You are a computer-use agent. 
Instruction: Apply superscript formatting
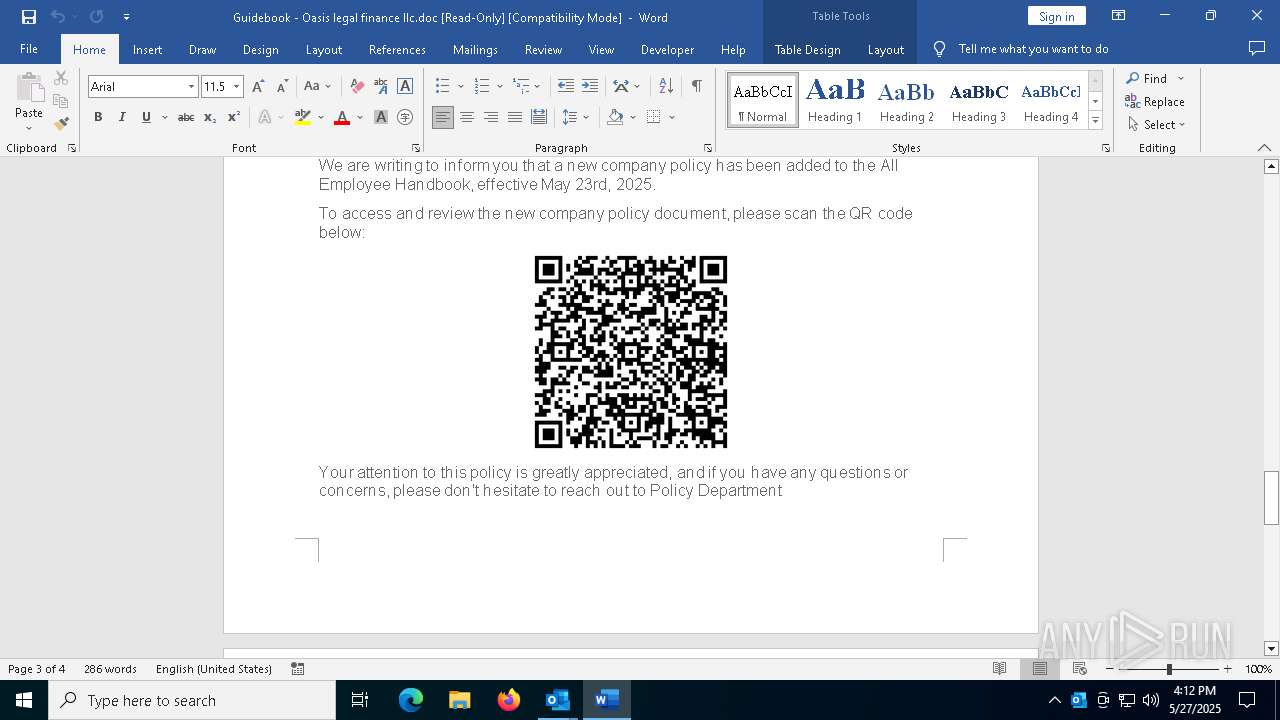coord(233,117)
